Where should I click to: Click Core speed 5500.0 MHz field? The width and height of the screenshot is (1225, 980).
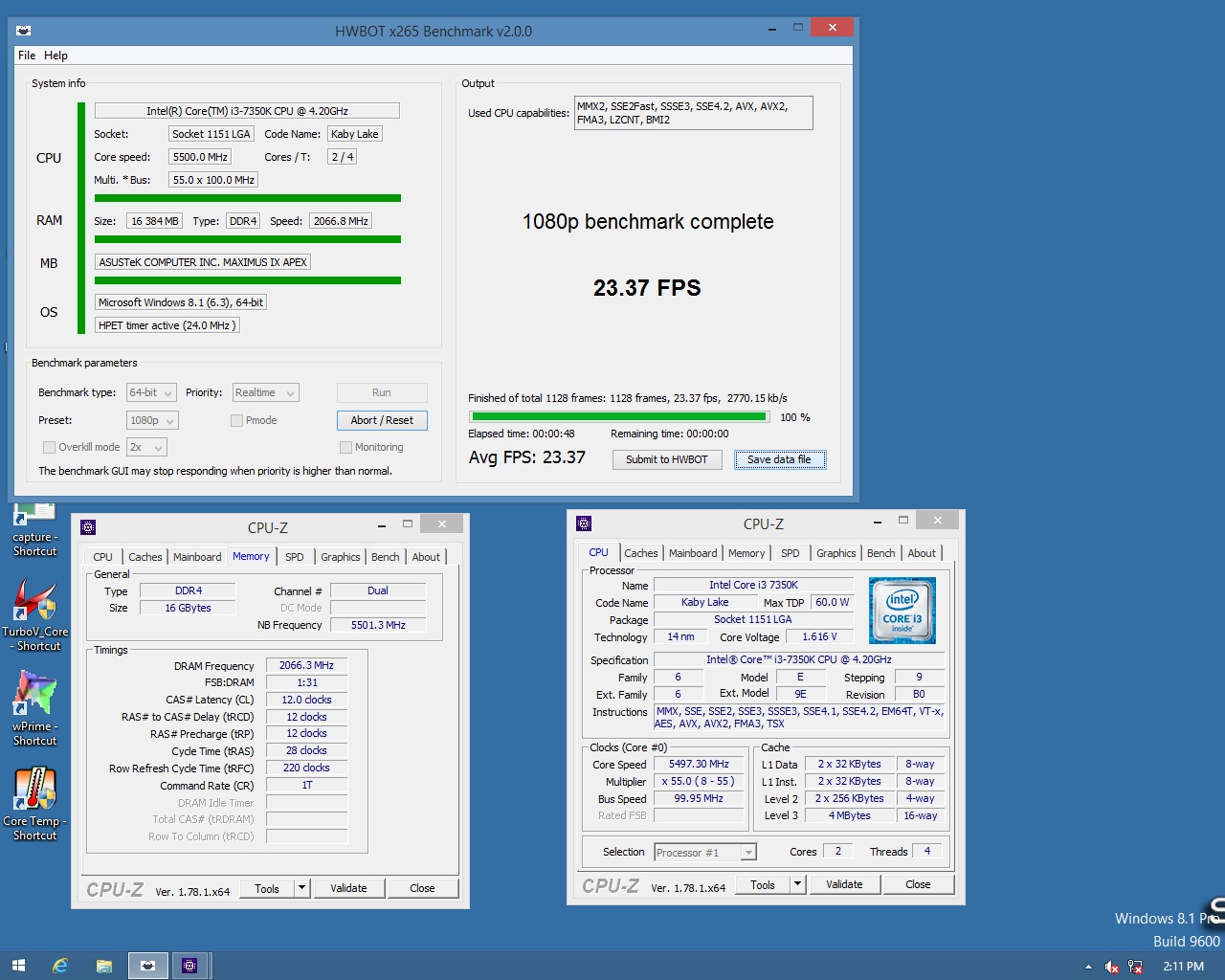point(200,157)
